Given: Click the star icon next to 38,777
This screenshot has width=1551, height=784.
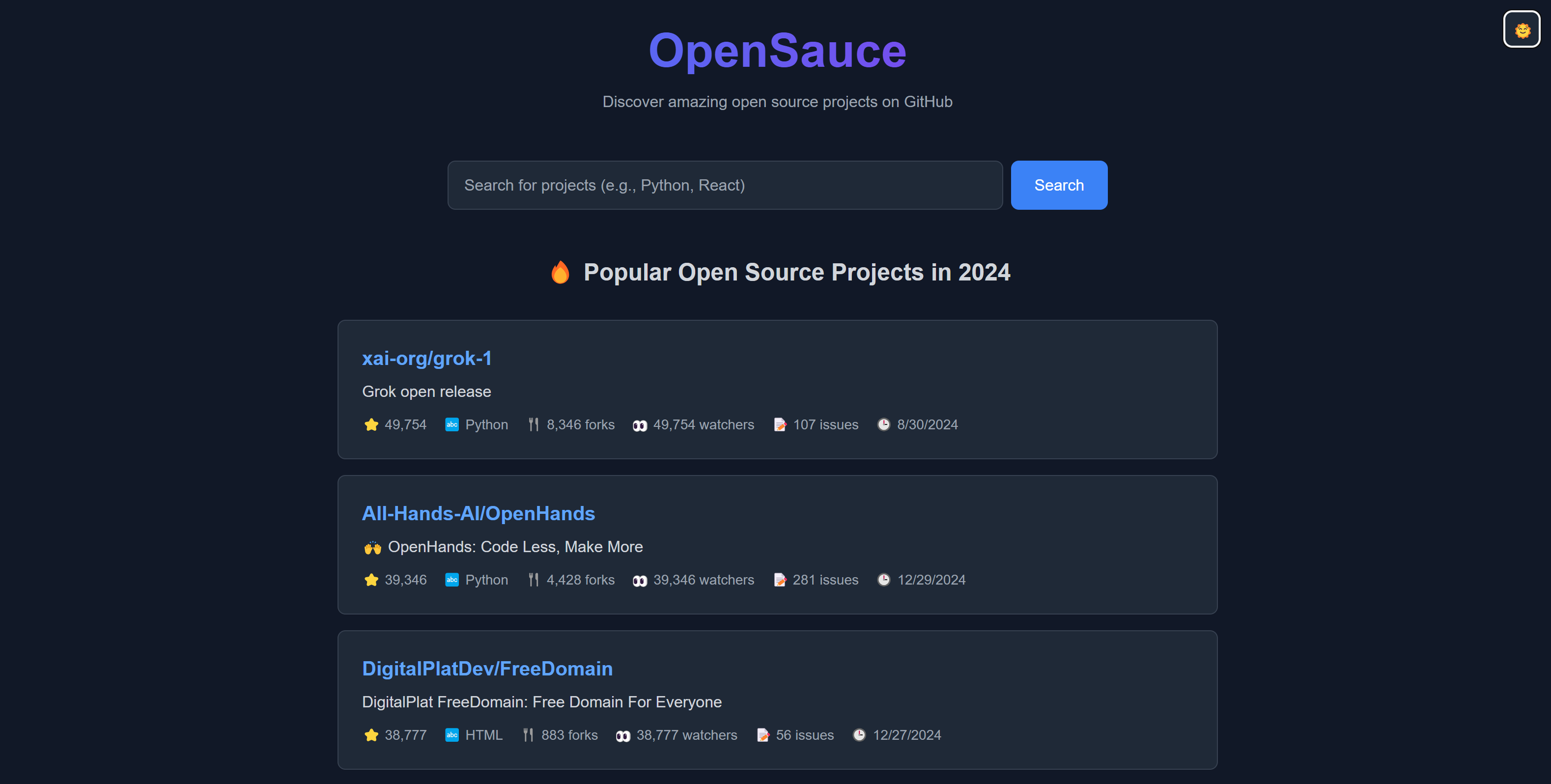Looking at the screenshot, I should click(371, 735).
